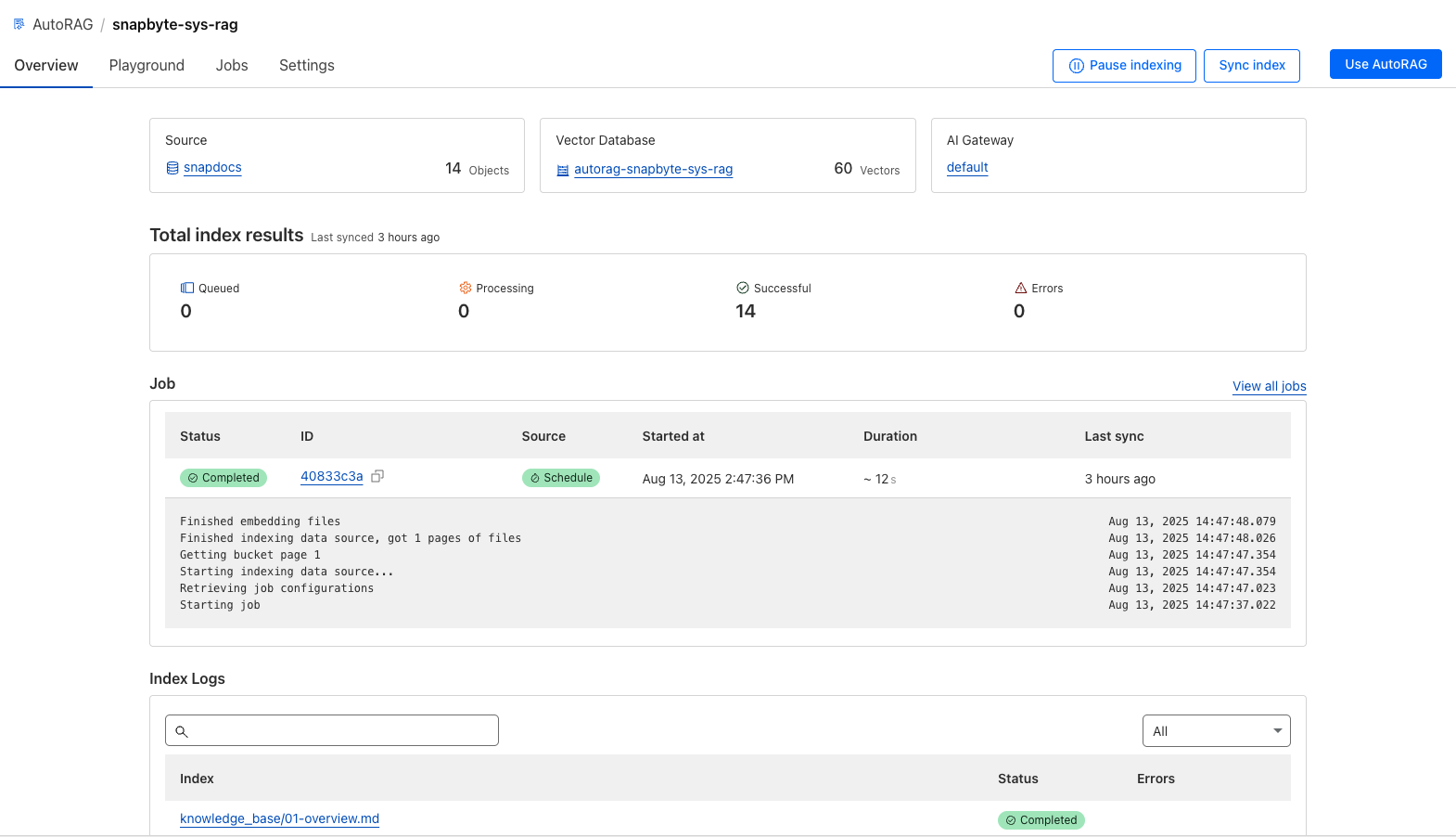Open the Settings tab
This screenshot has height=837, width=1456.
307,65
